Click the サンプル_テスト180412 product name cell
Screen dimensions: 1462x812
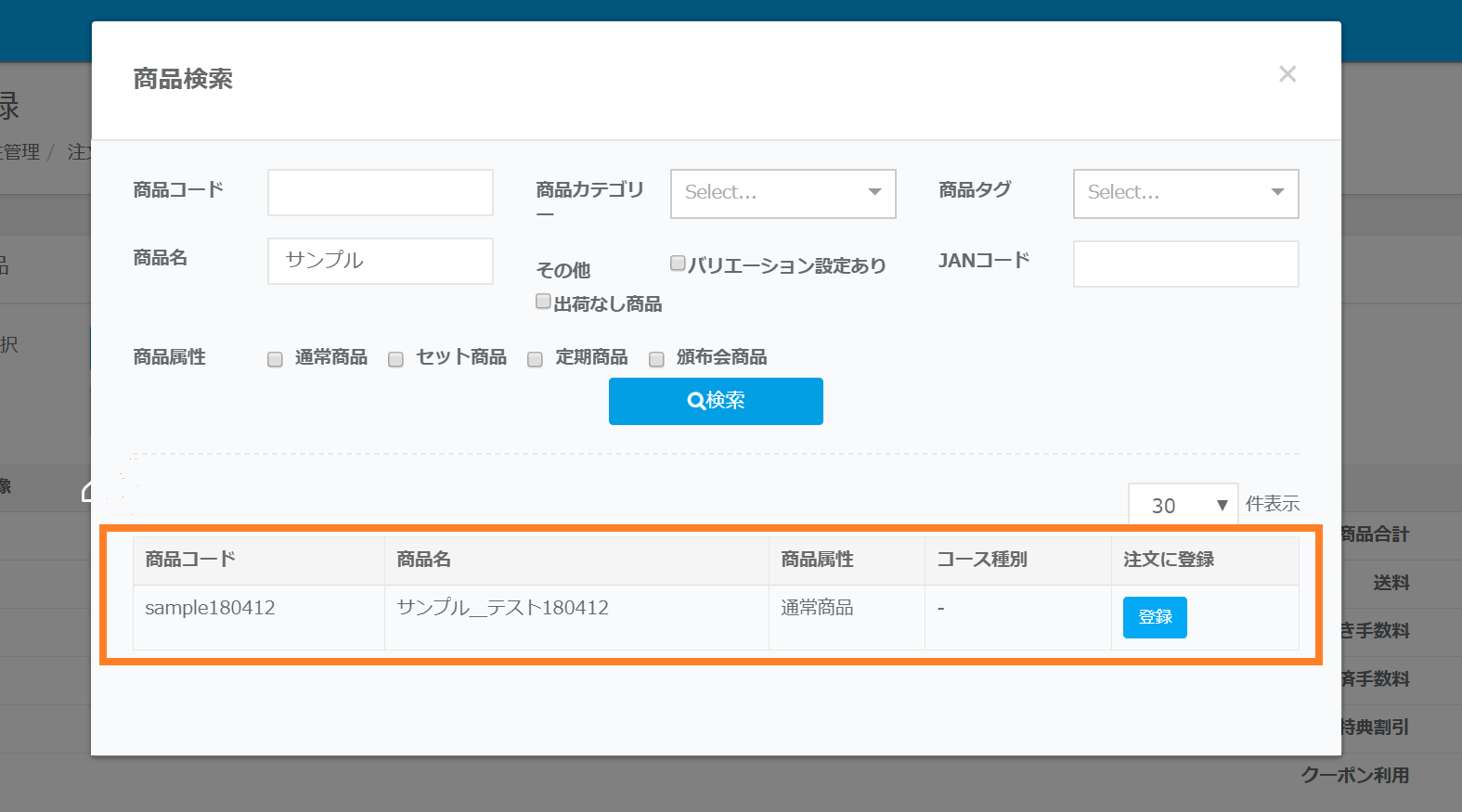(x=502, y=608)
